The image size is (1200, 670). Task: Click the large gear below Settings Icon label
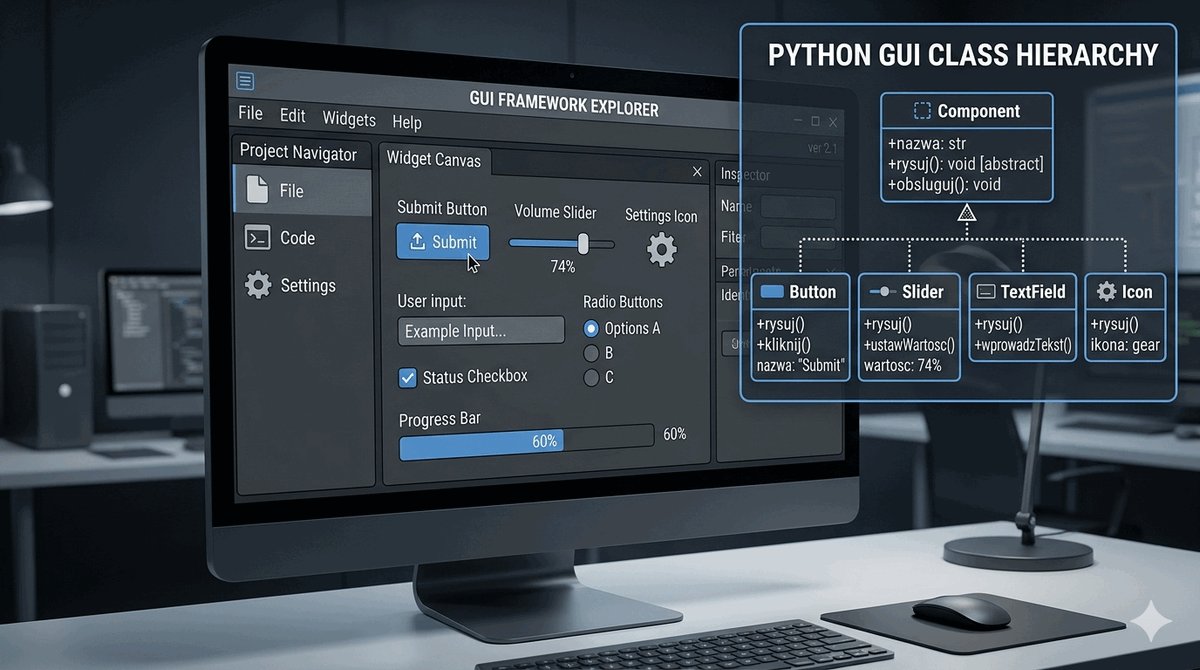[661, 250]
